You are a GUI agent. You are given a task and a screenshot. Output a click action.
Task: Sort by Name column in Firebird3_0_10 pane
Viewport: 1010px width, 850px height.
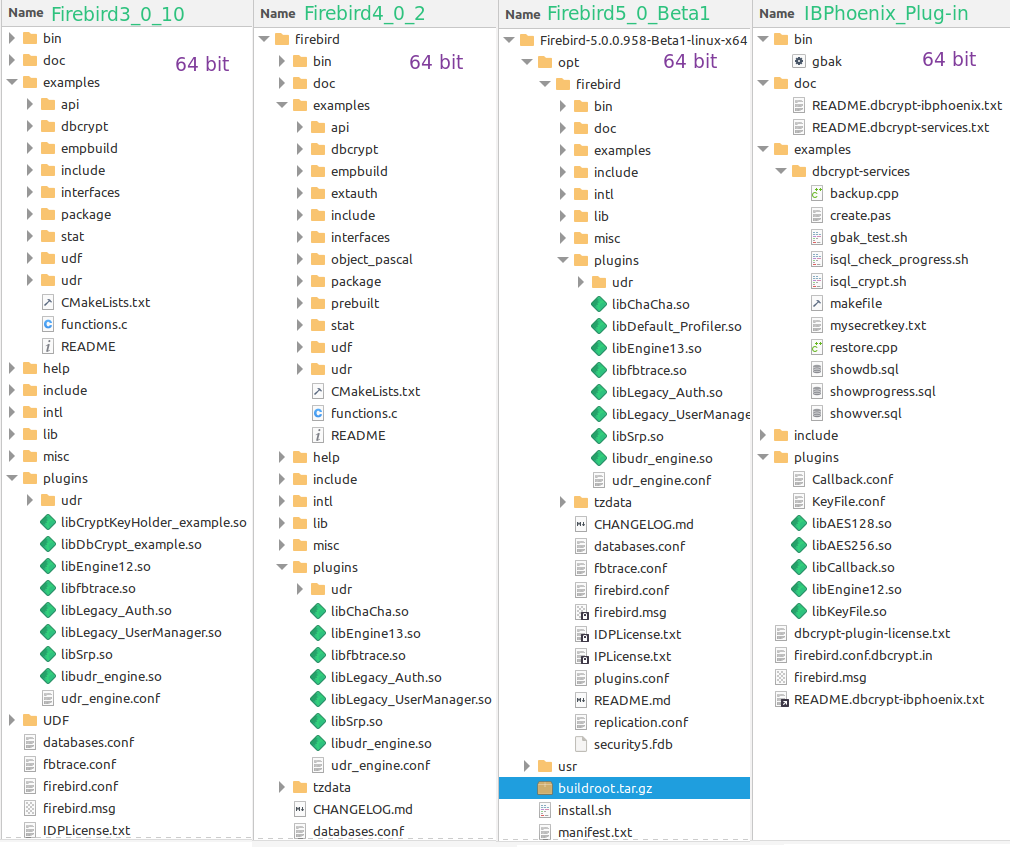coord(26,13)
